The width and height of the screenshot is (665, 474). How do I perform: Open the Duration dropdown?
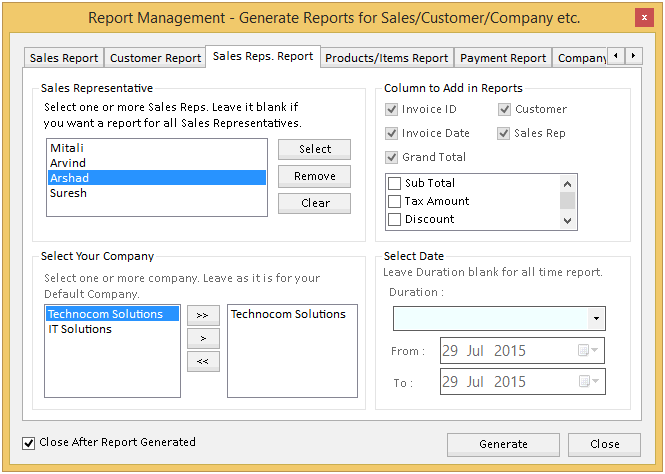coord(596,318)
